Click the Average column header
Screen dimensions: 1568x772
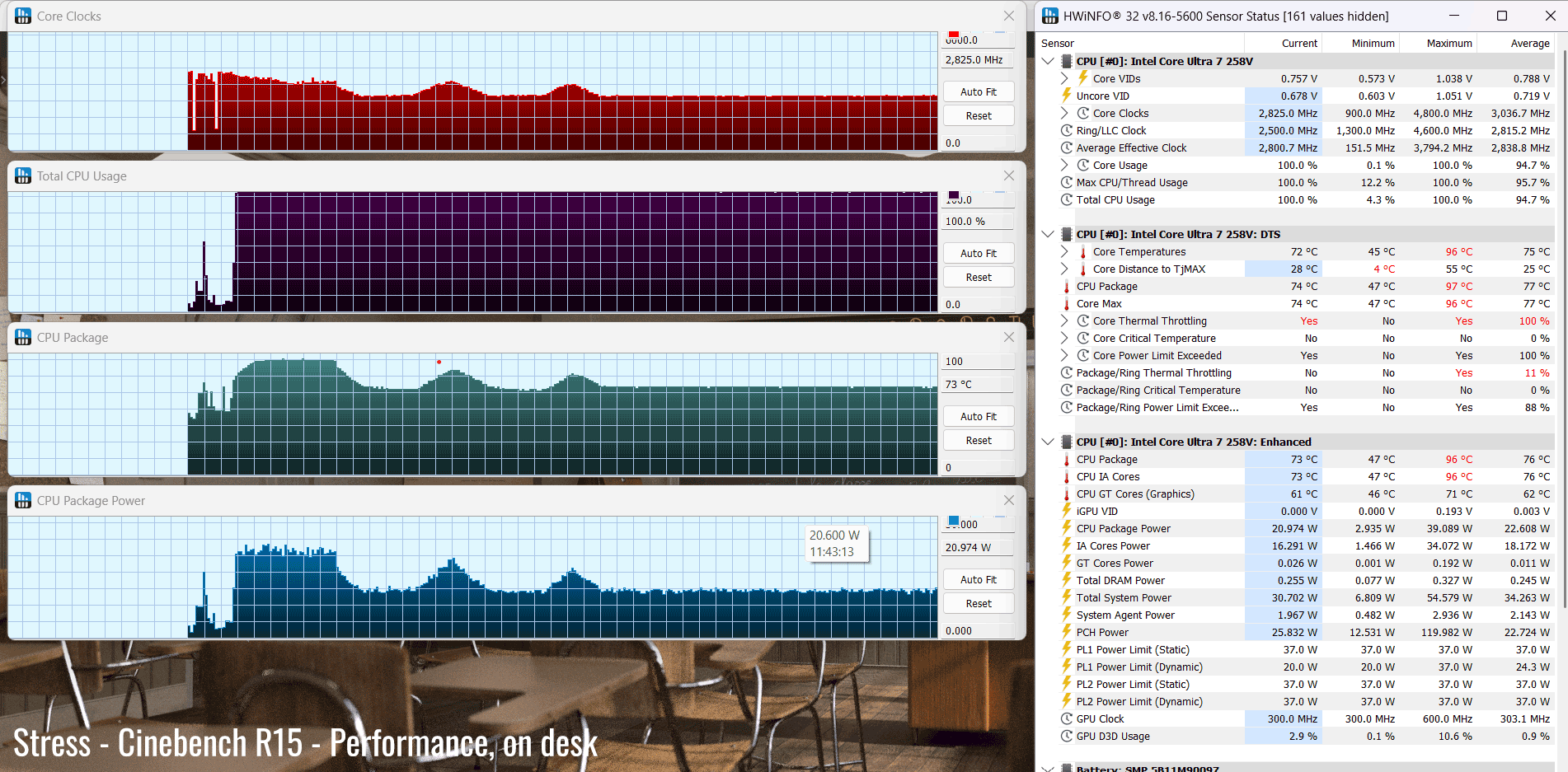coord(1515,43)
